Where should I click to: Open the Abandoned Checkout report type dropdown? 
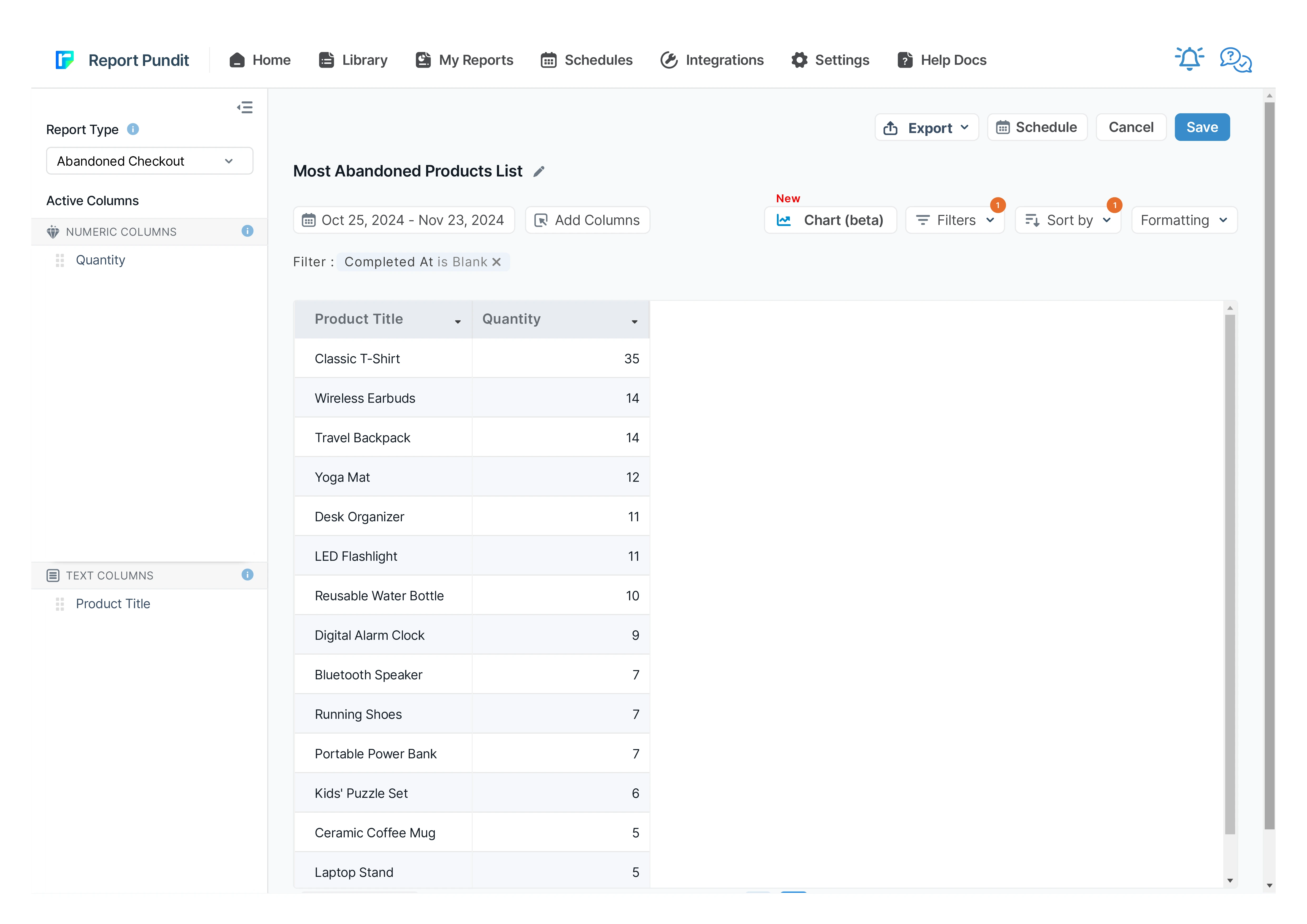(149, 161)
